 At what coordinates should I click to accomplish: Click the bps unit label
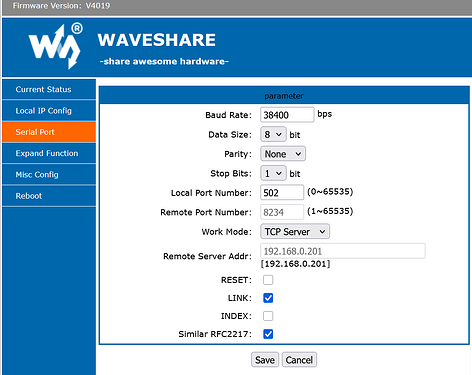(x=324, y=114)
